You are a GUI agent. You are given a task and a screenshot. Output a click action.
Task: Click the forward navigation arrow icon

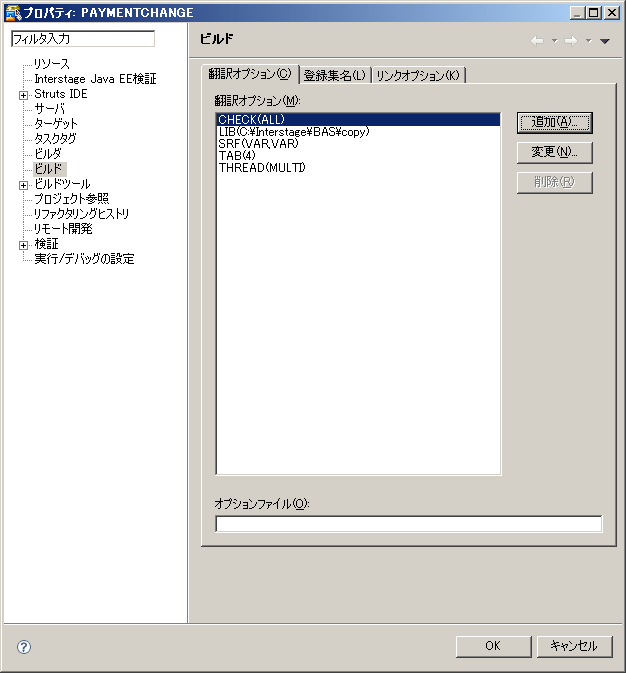coord(571,41)
